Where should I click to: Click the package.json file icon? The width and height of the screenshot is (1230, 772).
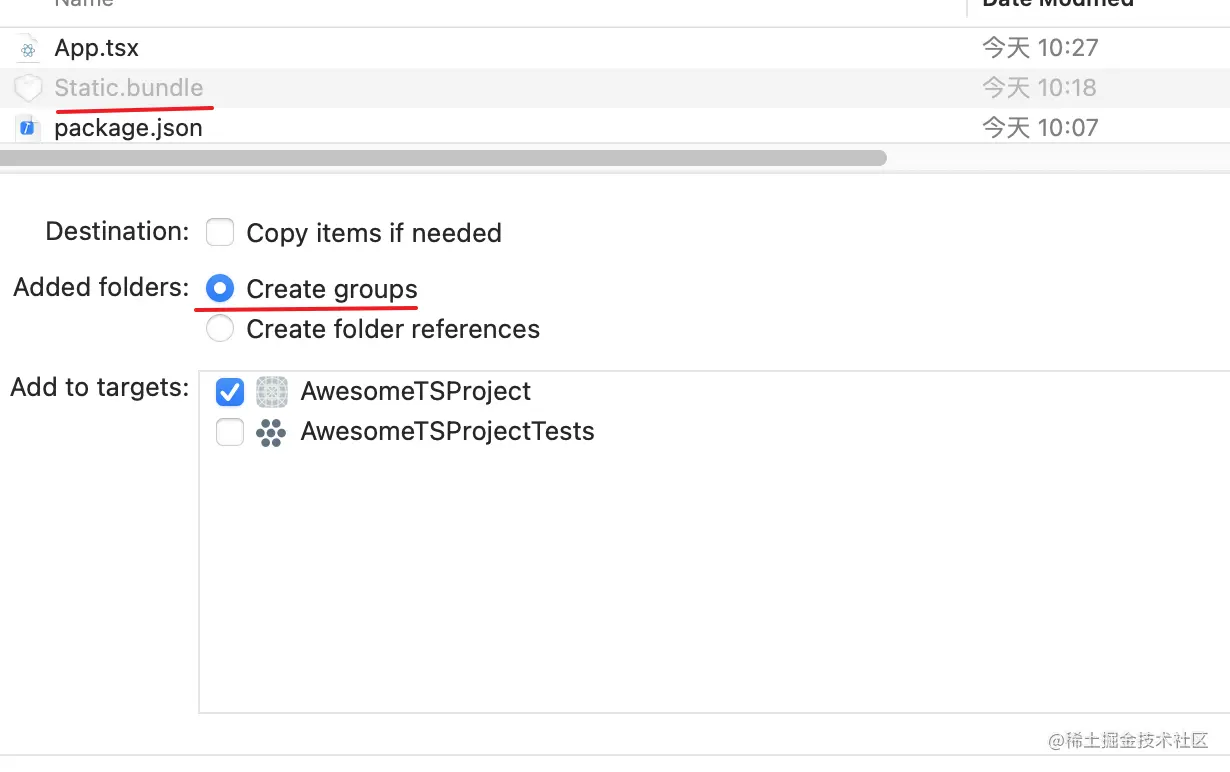28,128
